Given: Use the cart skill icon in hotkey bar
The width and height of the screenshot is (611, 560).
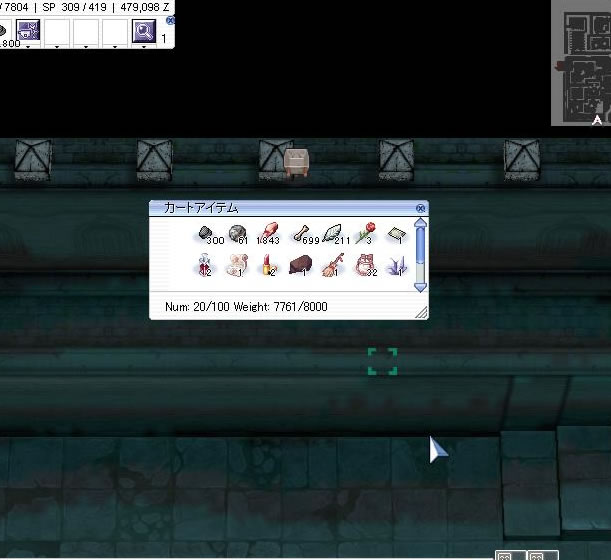Looking at the screenshot, I should [28, 30].
